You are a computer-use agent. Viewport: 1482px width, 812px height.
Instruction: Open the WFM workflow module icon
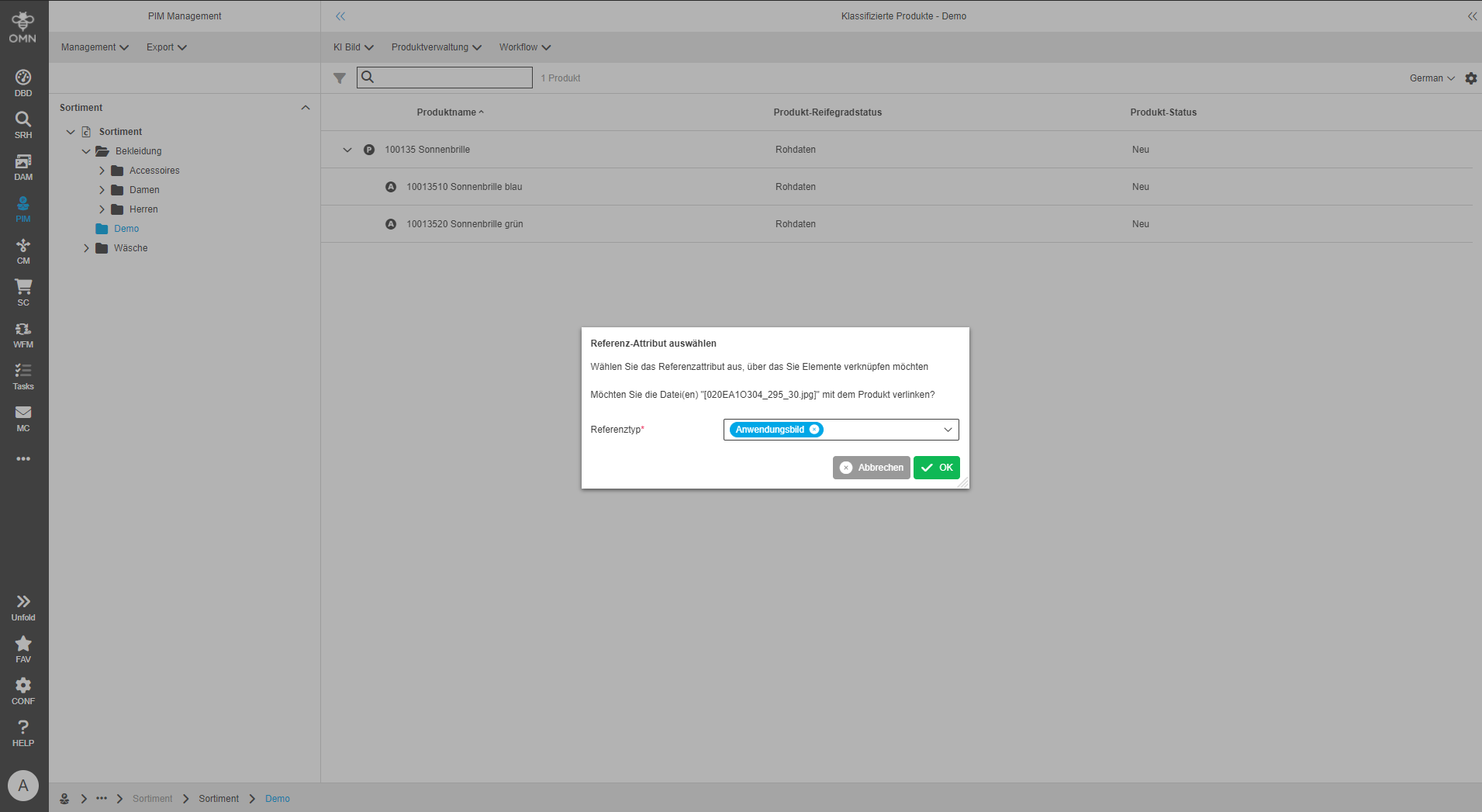(23, 334)
